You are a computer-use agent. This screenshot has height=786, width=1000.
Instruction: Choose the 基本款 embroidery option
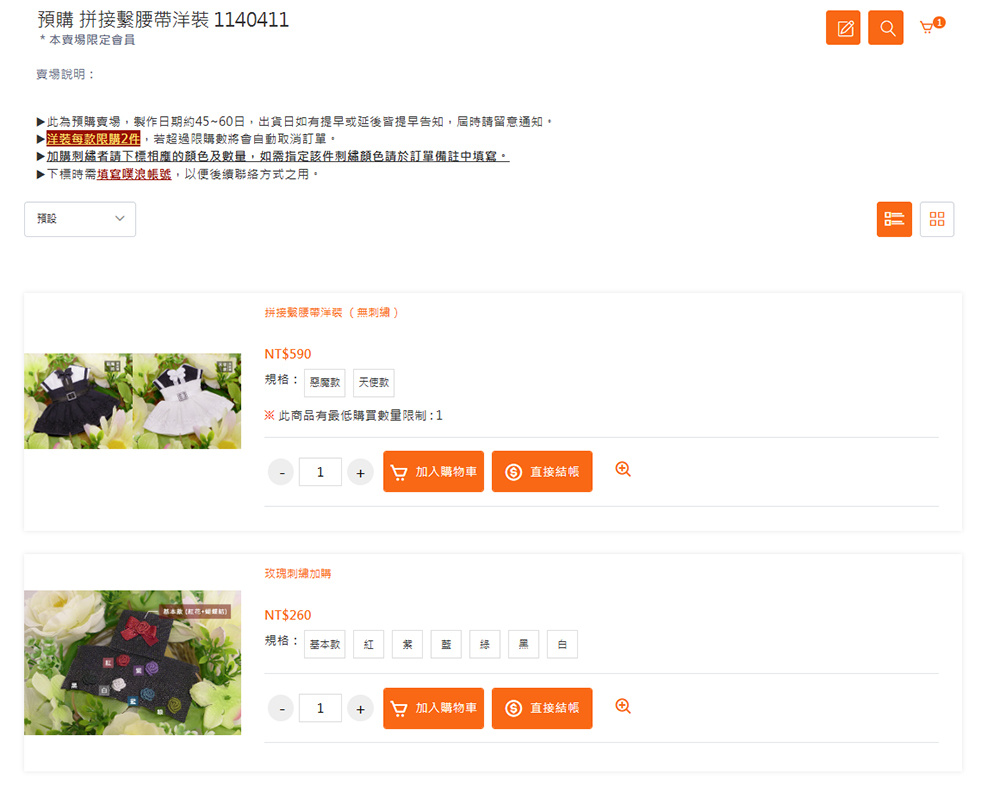point(325,644)
